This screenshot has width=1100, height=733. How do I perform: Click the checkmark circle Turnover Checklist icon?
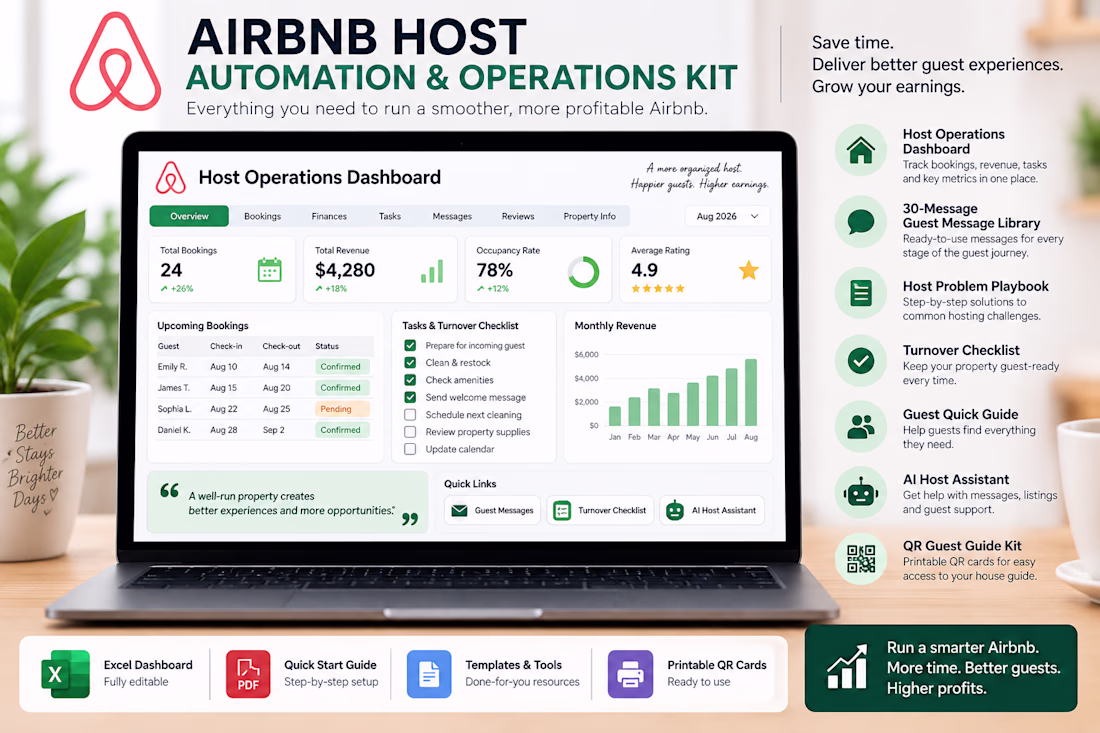[x=861, y=361]
